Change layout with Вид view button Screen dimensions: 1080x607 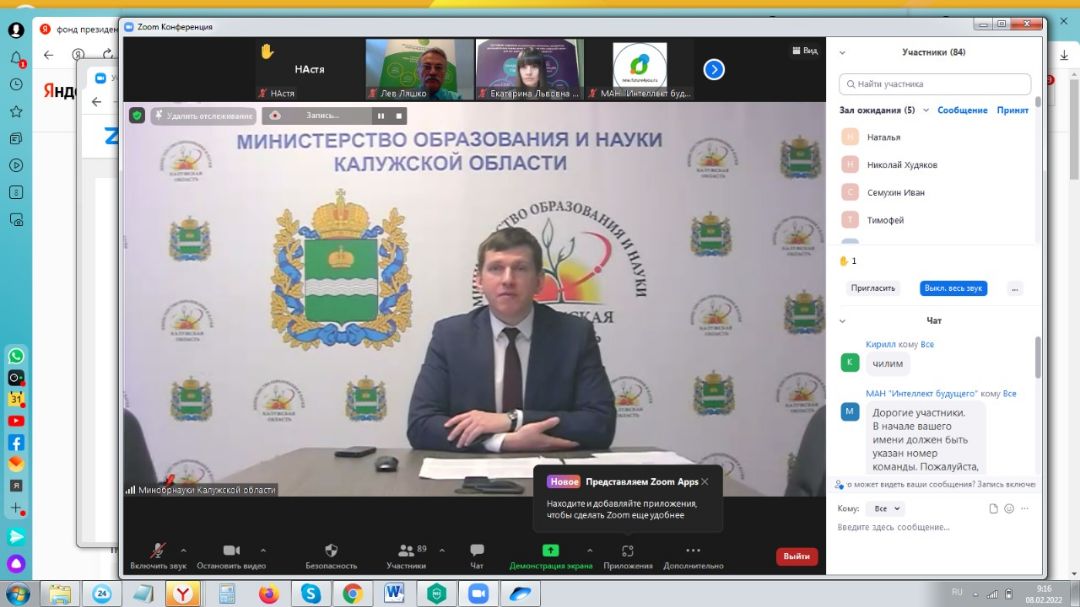click(804, 50)
